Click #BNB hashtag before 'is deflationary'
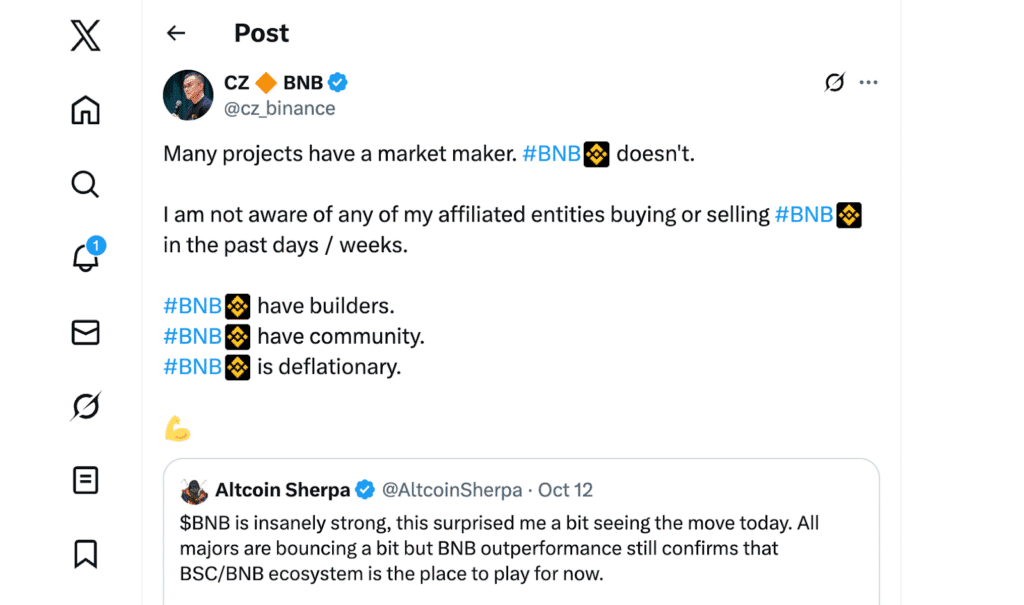 [x=192, y=366]
